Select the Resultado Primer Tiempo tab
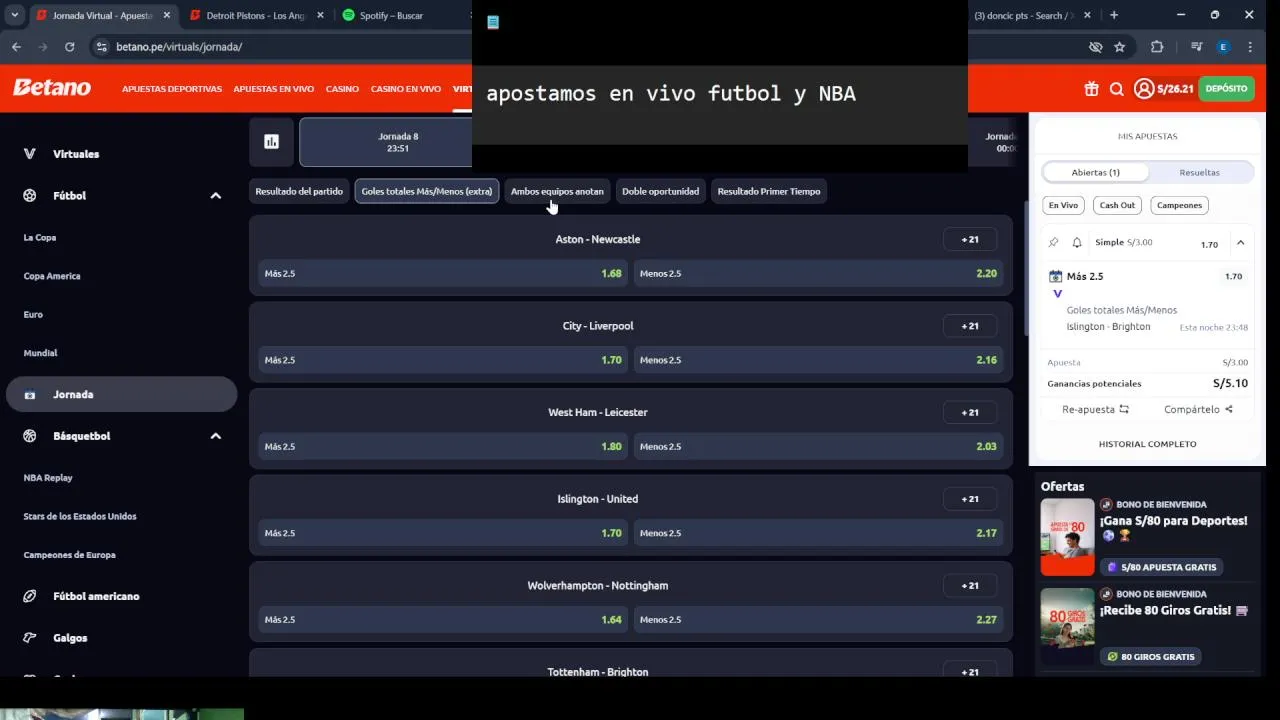Image resolution: width=1280 pixels, height=720 pixels. pos(769,191)
